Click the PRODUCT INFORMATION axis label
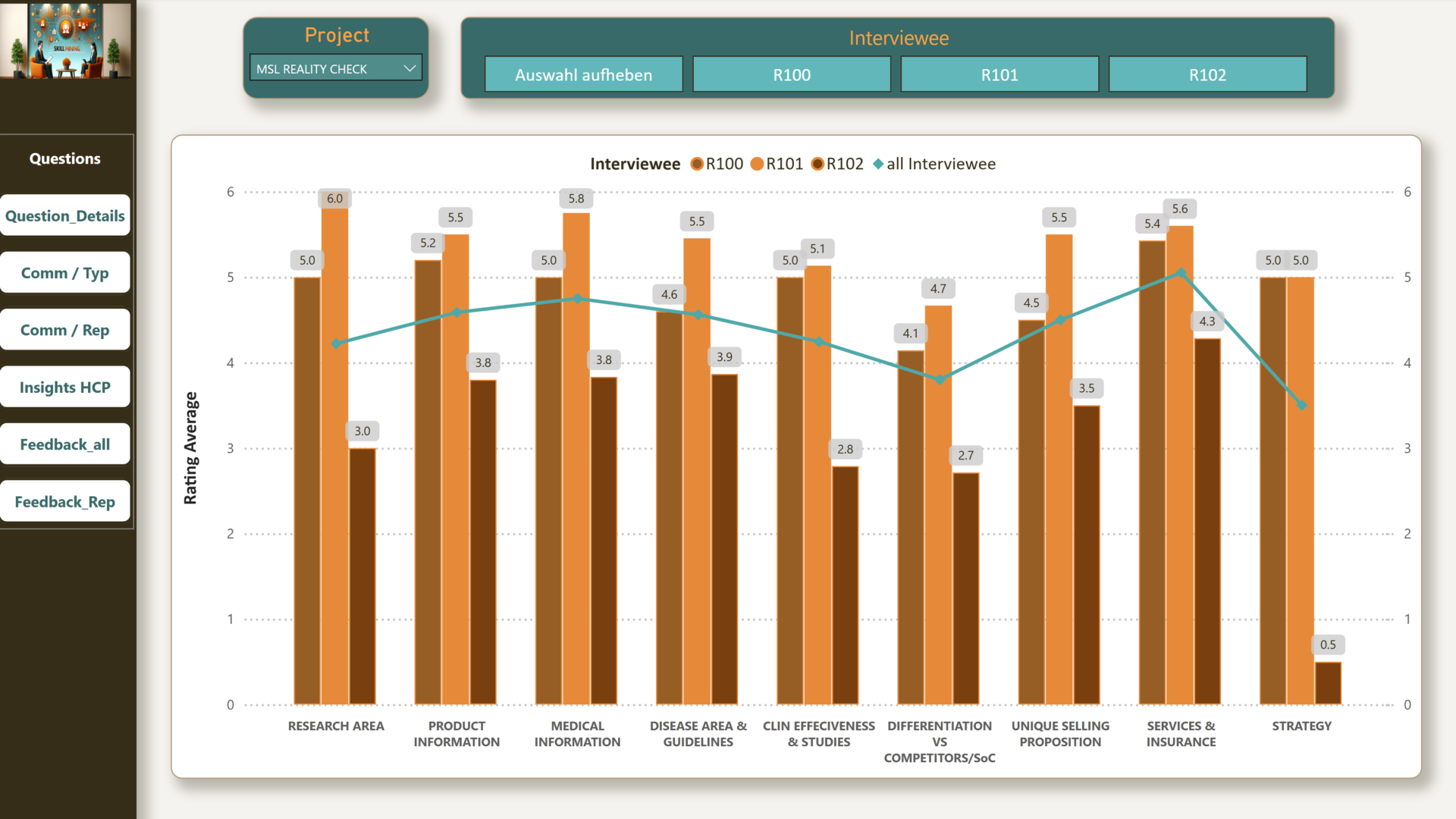Viewport: 1456px width, 819px height. (457, 734)
